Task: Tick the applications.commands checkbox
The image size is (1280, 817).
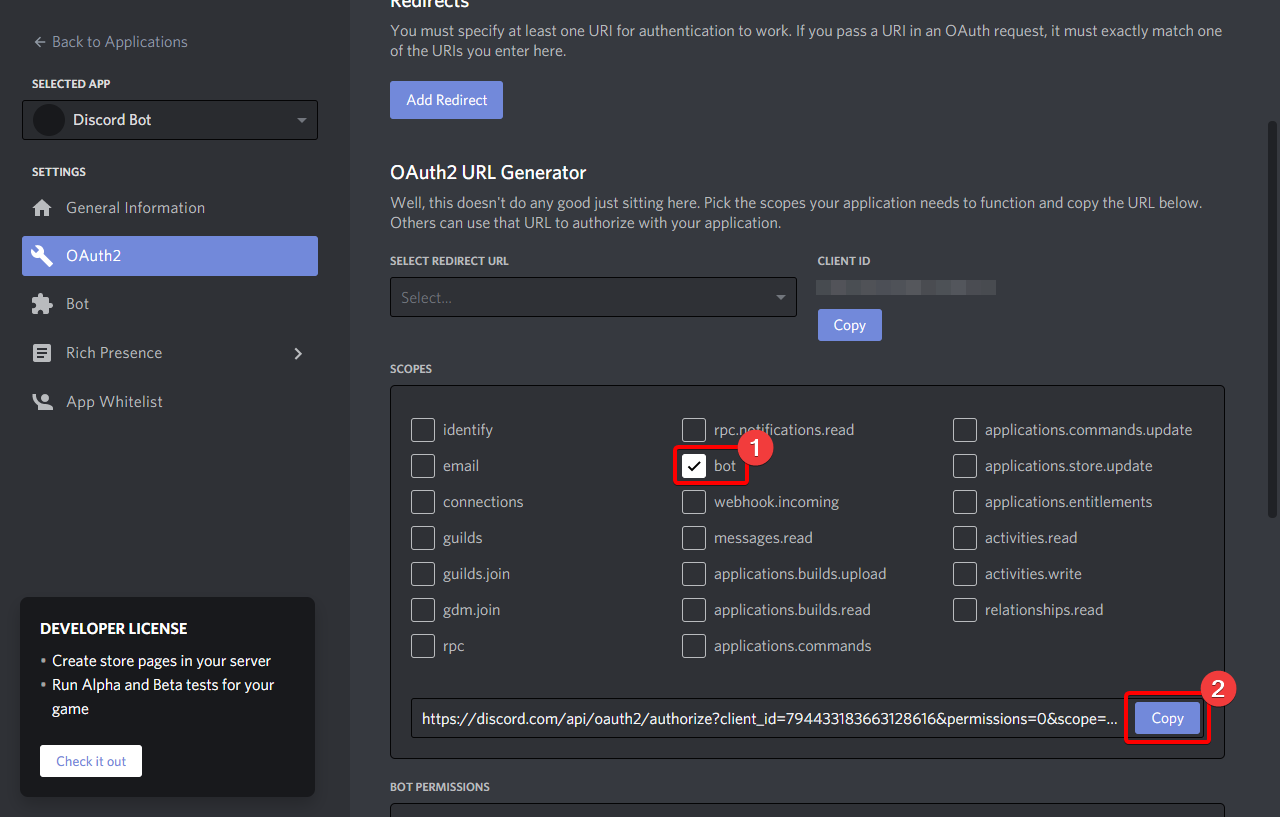Action: (694, 646)
